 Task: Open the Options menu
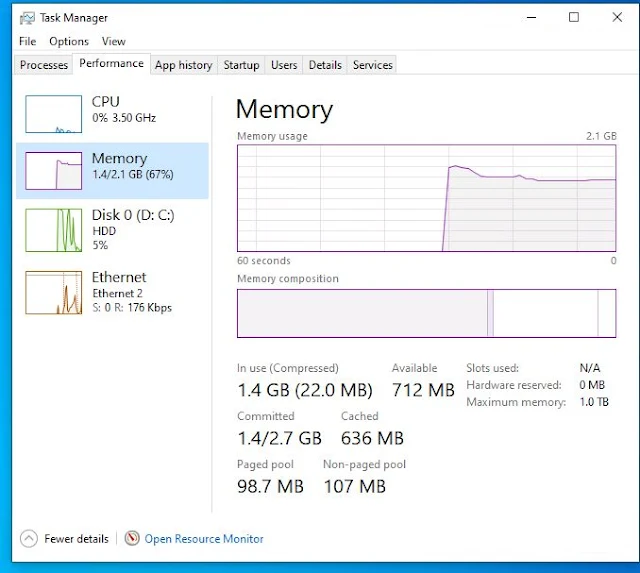(69, 41)
